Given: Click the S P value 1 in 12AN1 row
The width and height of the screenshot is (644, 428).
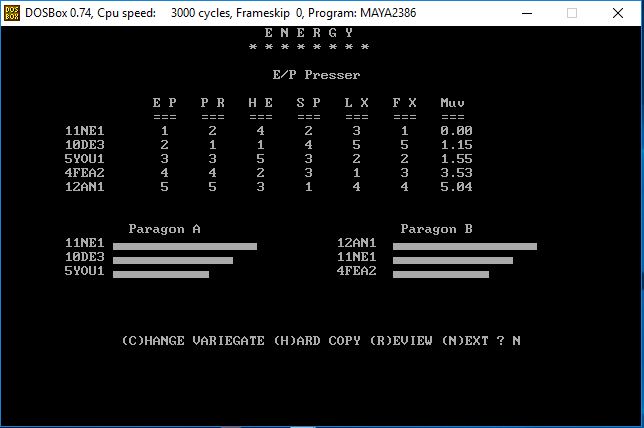Looking at the screenshot, I should point(308,187).
